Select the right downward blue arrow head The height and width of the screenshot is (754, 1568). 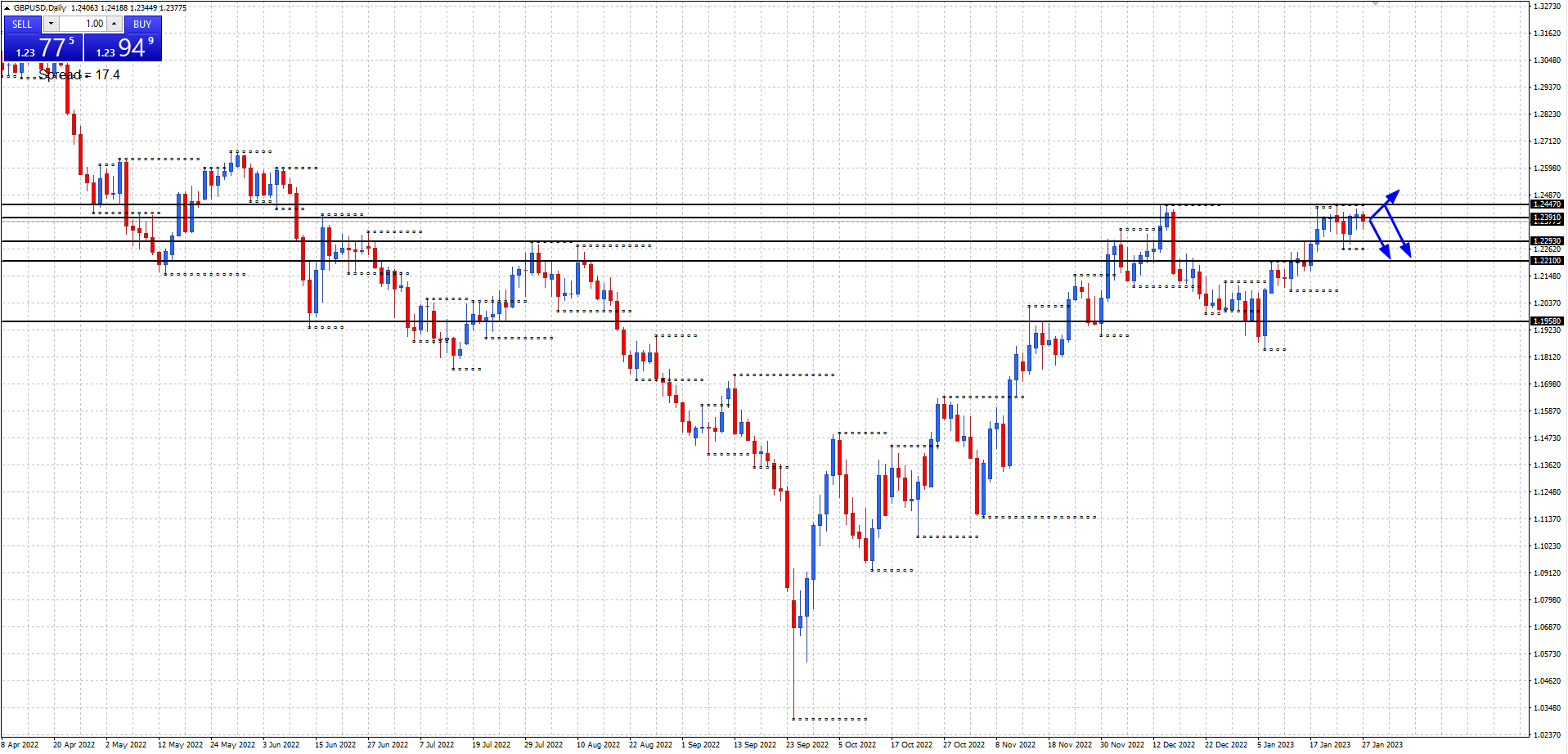(1406, 250)
